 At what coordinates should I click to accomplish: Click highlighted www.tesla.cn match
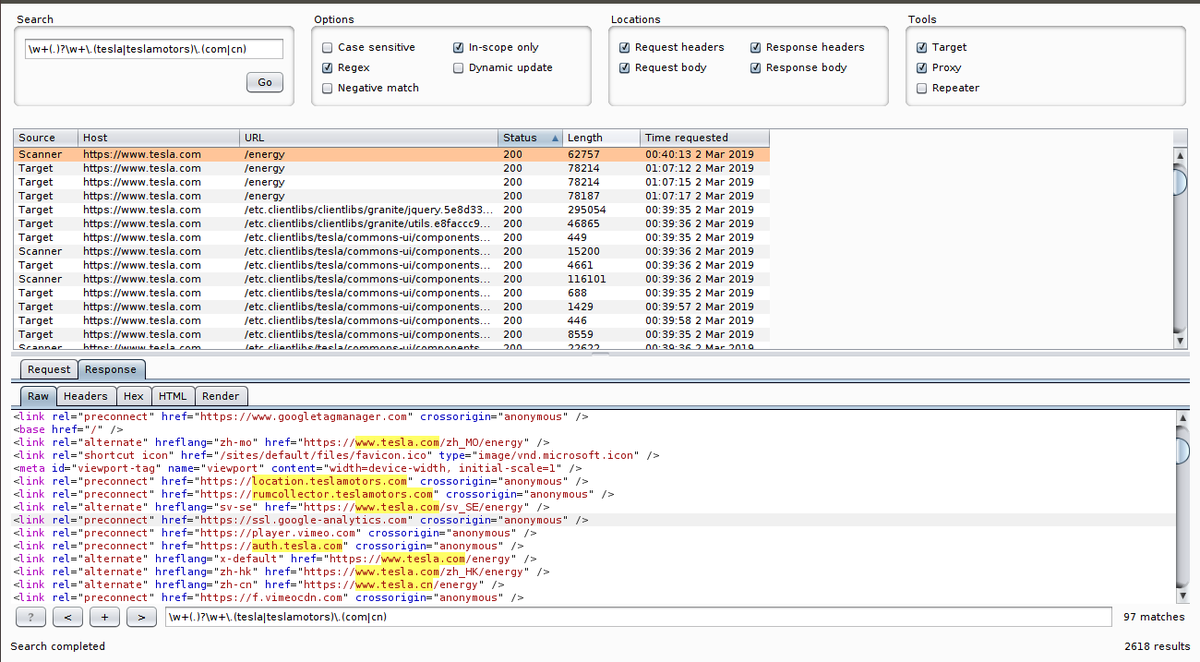click(x=393, y=585)
